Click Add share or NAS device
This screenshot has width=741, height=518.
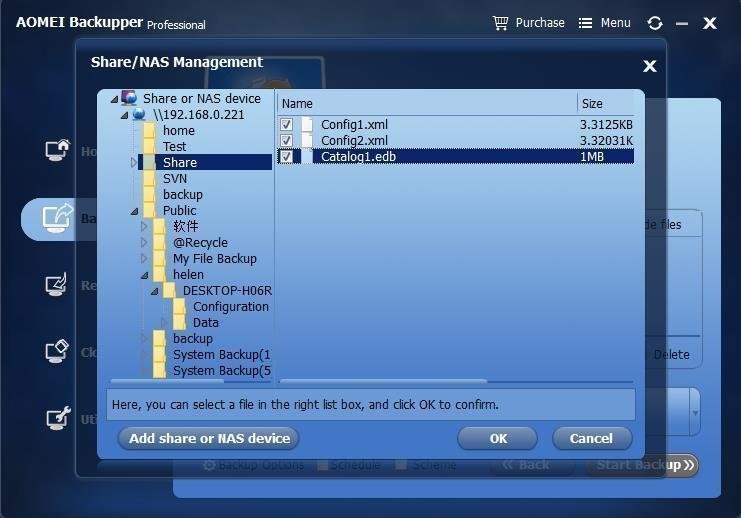pos(209,439)
